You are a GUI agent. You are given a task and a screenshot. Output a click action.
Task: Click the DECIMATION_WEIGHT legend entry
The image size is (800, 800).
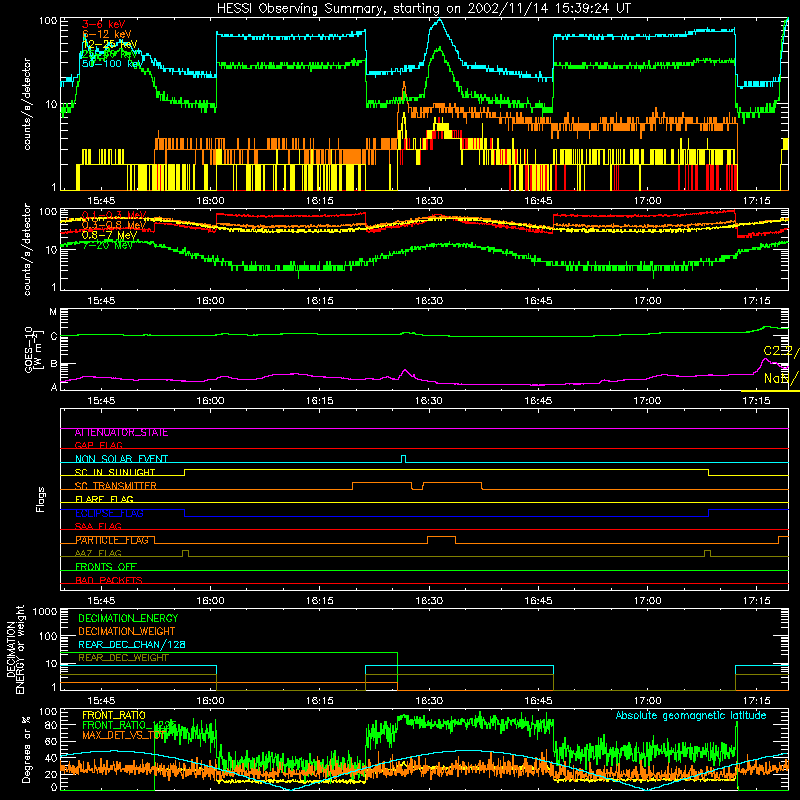127,632
